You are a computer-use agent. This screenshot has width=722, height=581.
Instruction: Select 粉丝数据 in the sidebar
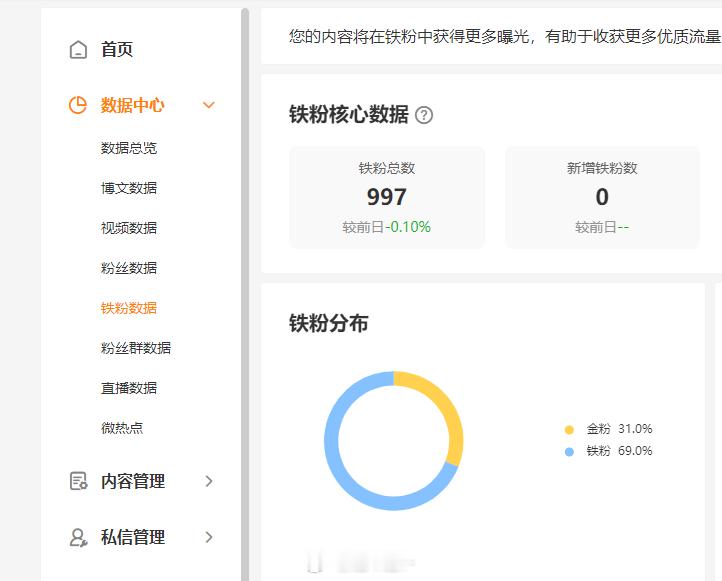click(129, 268)
